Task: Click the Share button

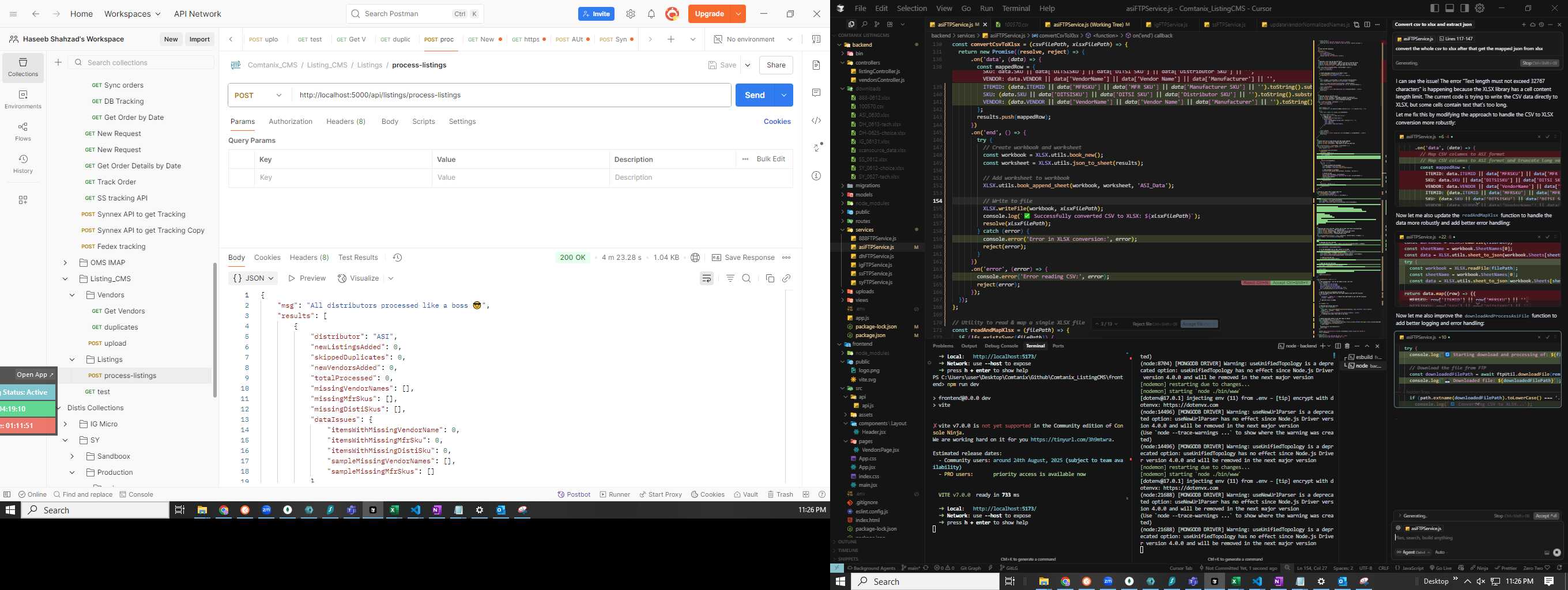Action: click(776, 65)
